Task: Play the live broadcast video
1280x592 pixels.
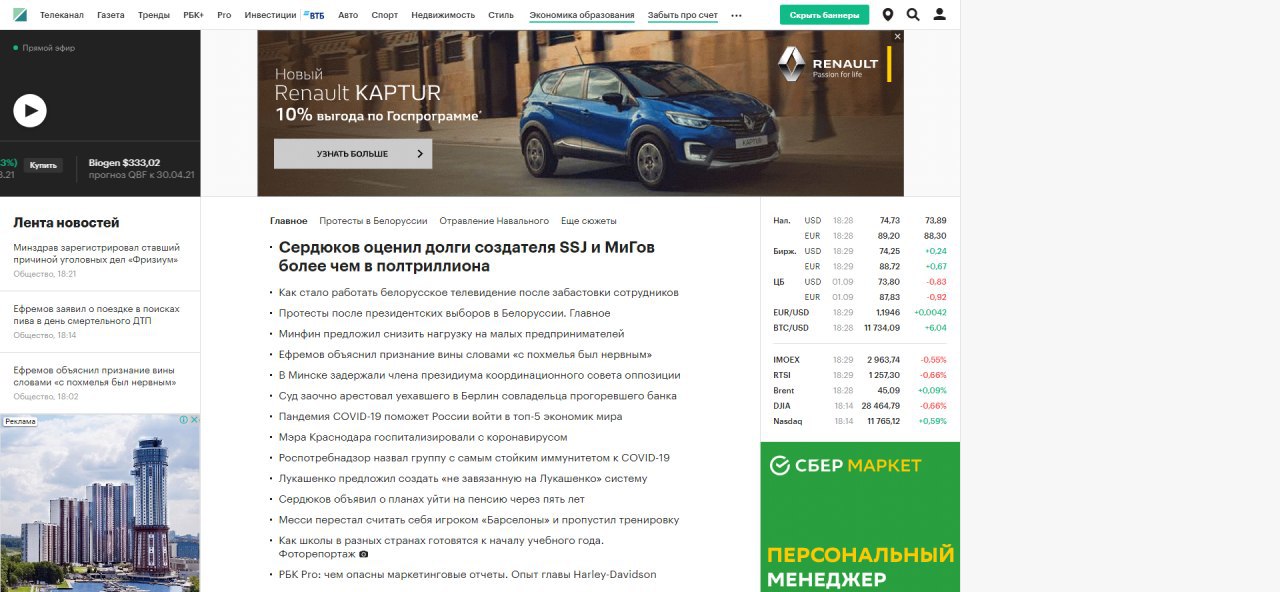Action: 30,110
